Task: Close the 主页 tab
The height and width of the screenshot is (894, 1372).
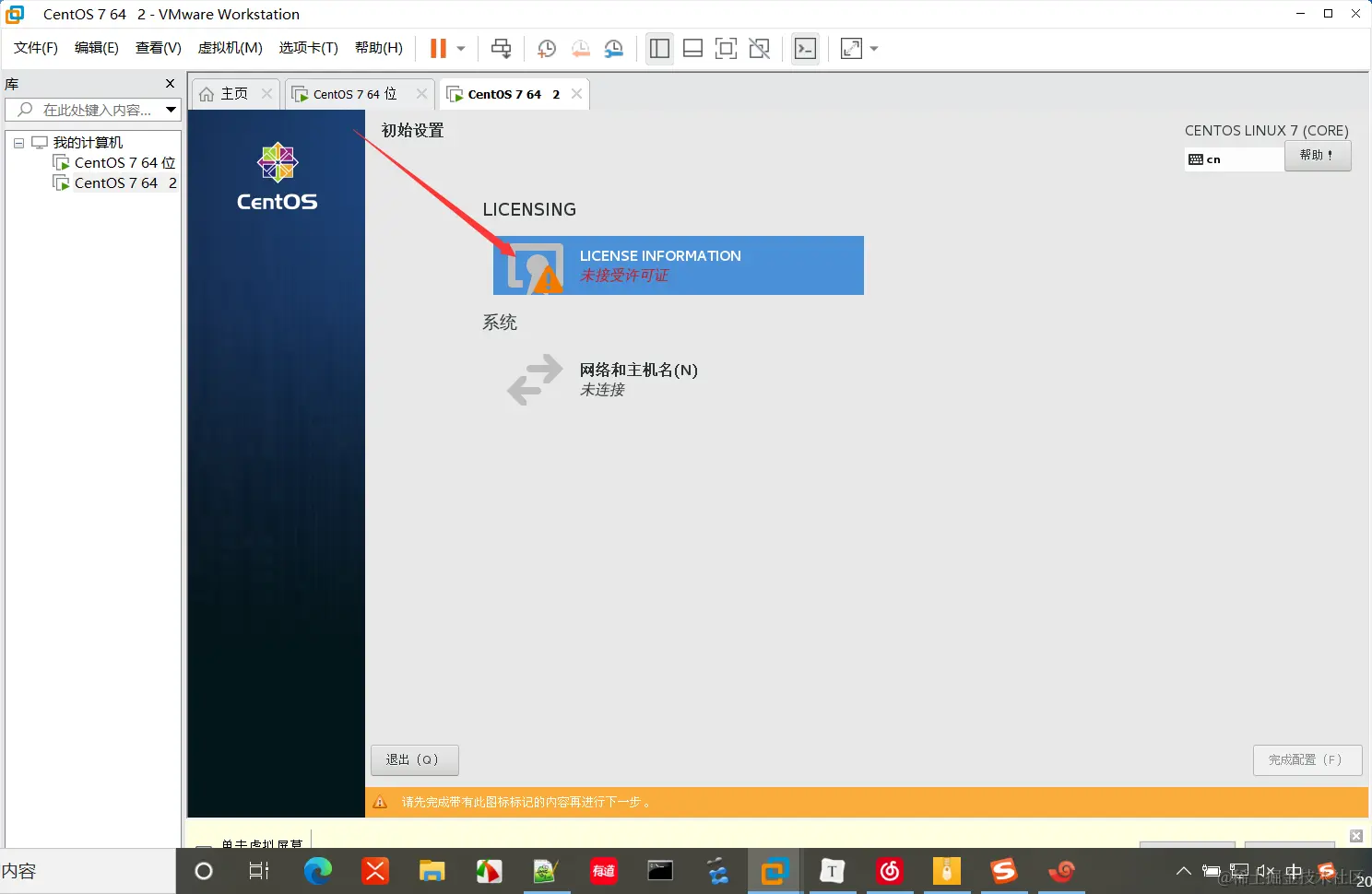Action: point(266,93)
